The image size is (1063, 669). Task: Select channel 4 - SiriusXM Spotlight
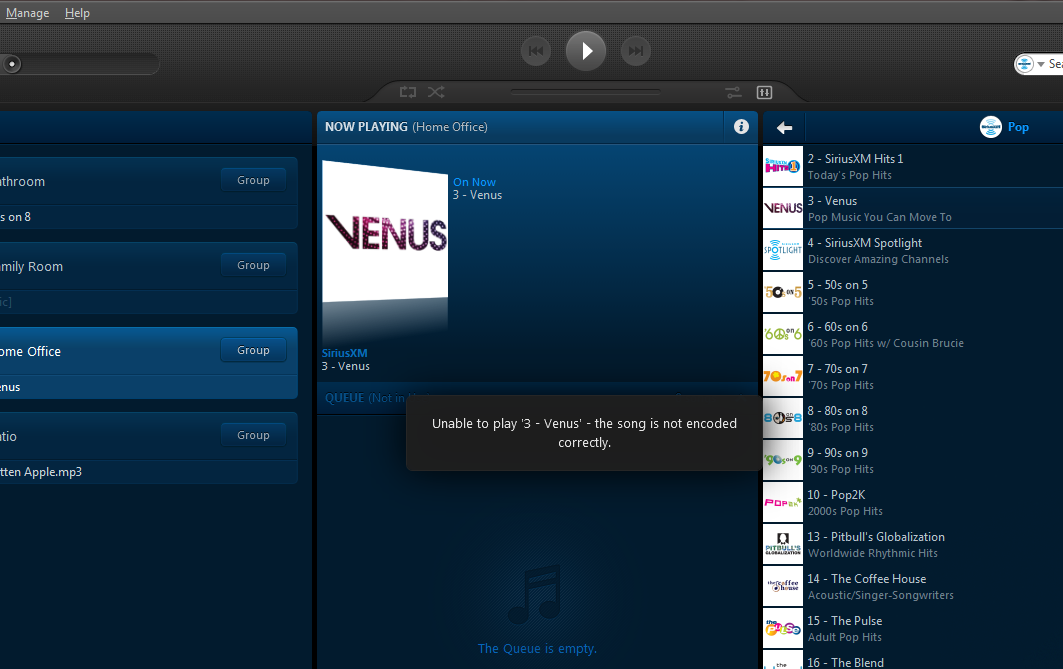[x=912, y=250]
